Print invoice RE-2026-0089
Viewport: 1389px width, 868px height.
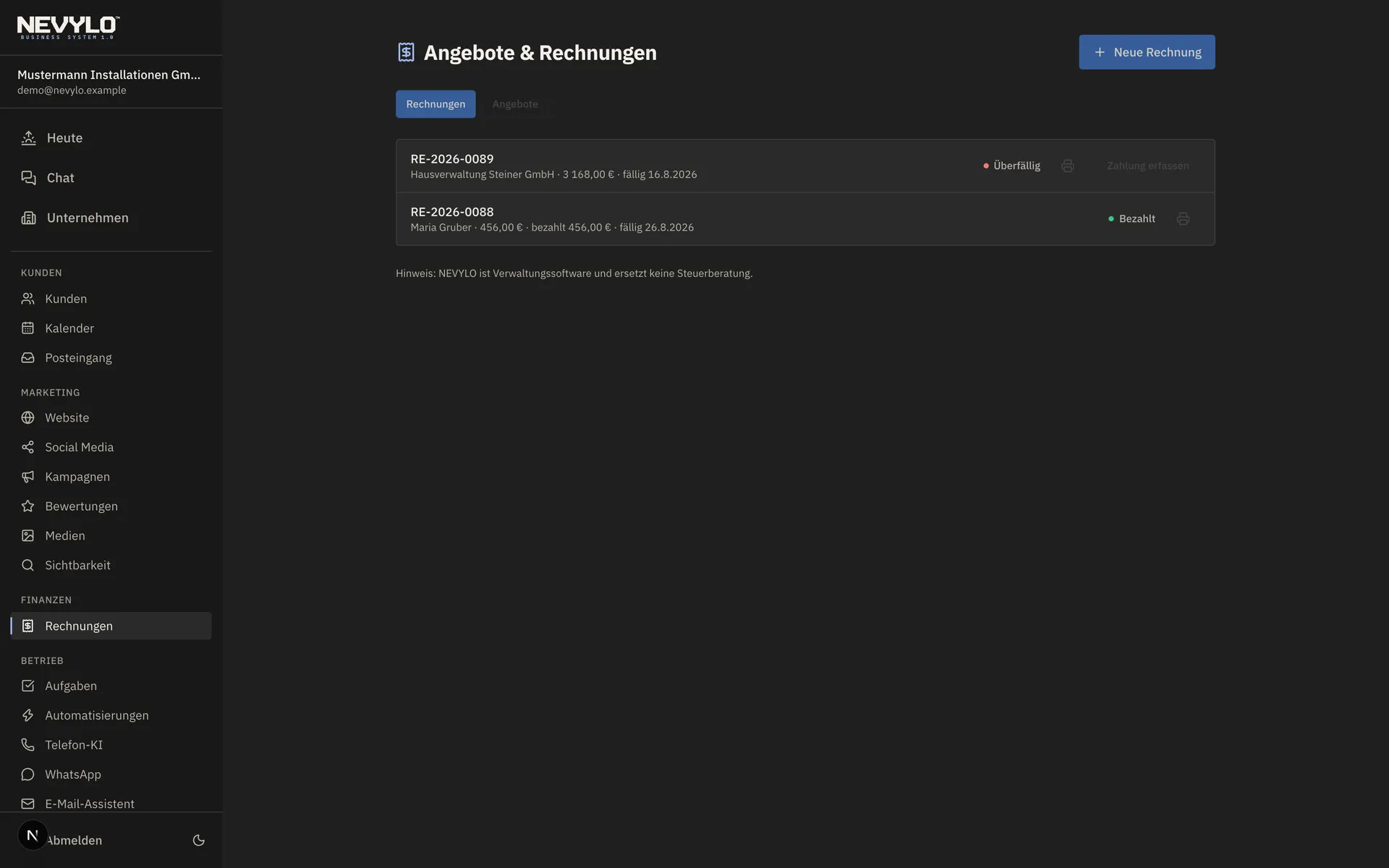pos(1067,166)
